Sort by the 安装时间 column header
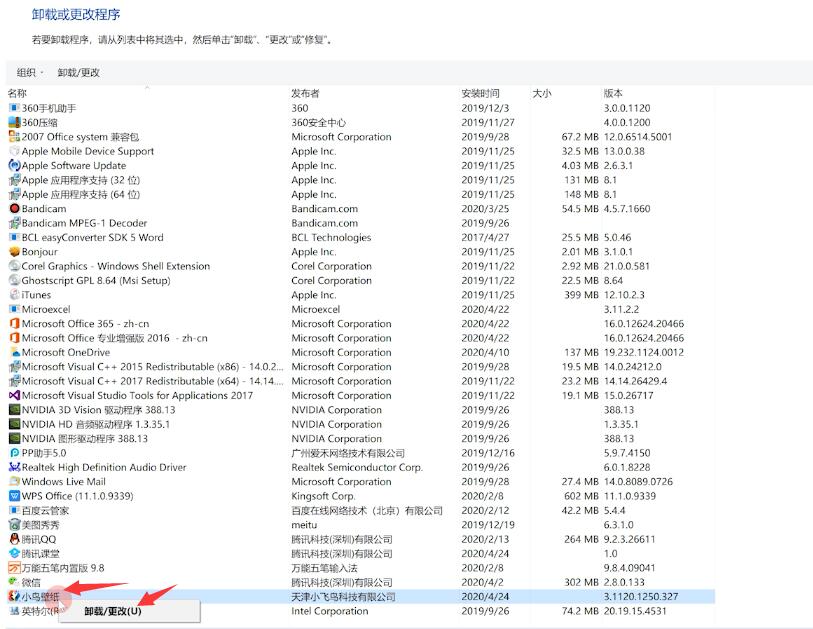Image resolution: width=813 pixels, height=629 pixels. pos(481,93)
